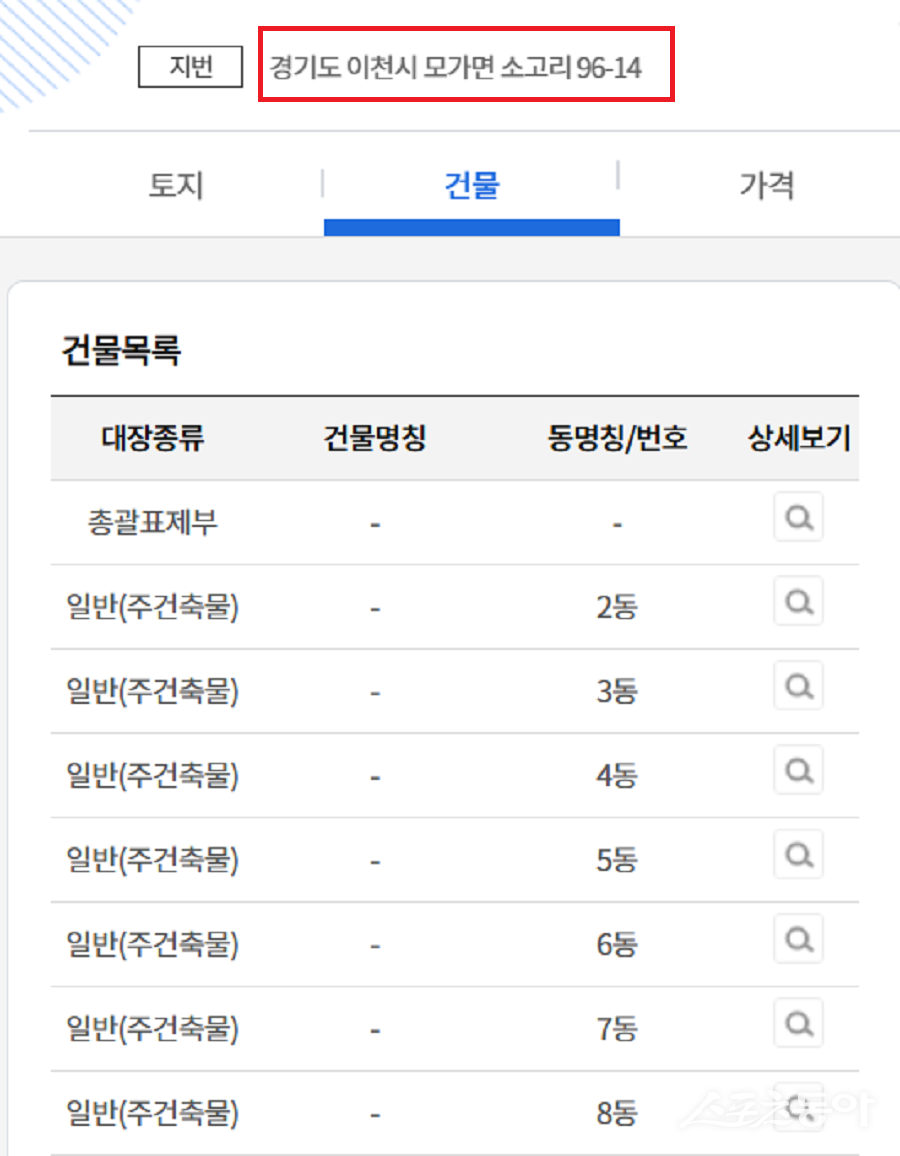Click magnifier icon for 2동 building
This screenshot has width=900, height=1156.
click(x=798, y=602)
